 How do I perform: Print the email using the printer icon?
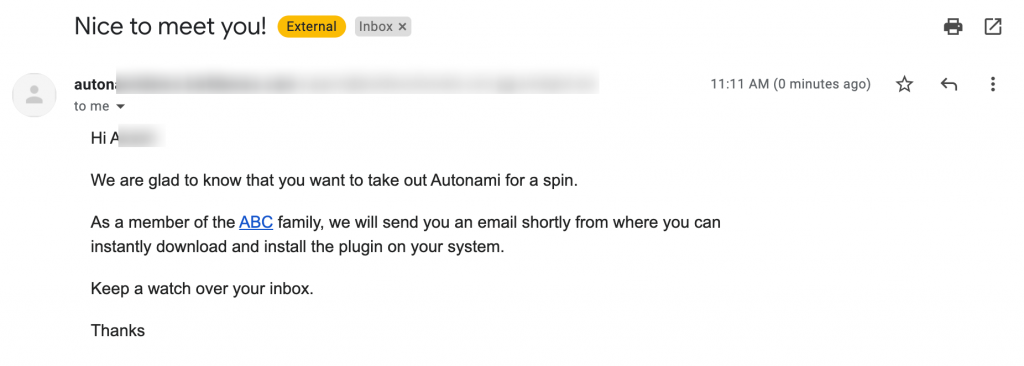[953, 27]
